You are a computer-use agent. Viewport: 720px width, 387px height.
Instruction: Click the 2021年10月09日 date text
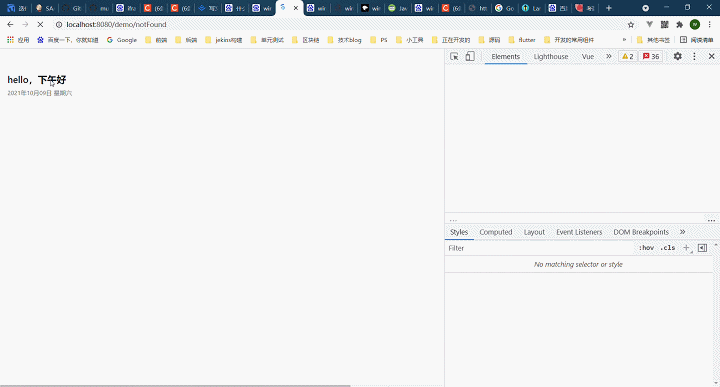coord(39,93)
